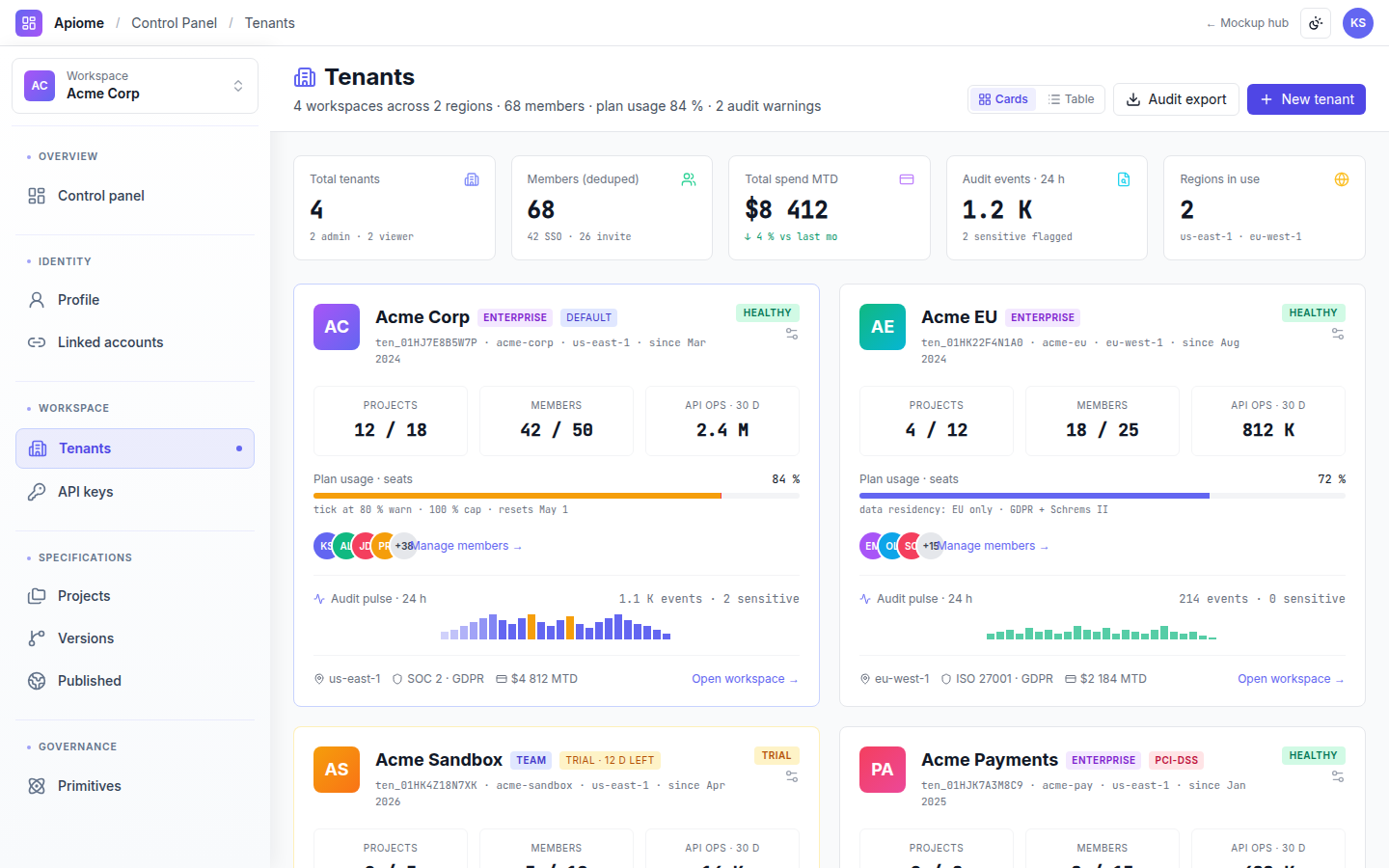Open Versions in the sidebar
The width and height of the screenshot is (1389, 868).
click(135, 638)
